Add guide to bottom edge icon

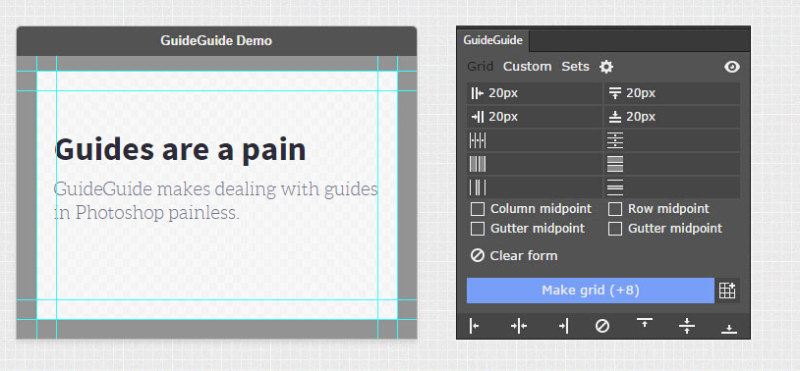click(x=729, y=329)
